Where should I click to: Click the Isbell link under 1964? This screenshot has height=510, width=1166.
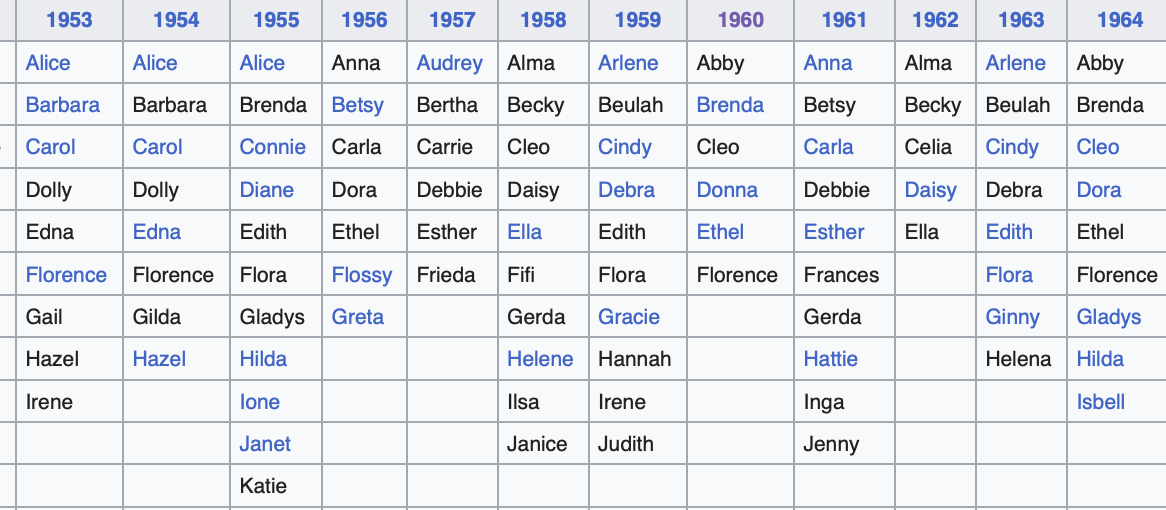[1101, 402]
